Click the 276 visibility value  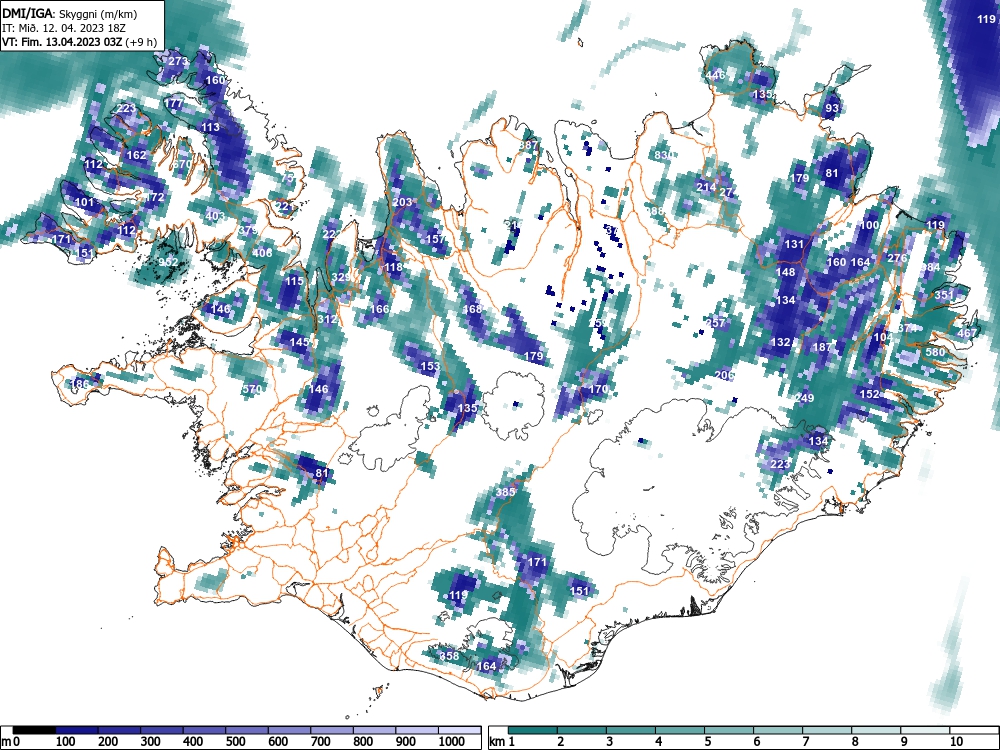[897, 258]
